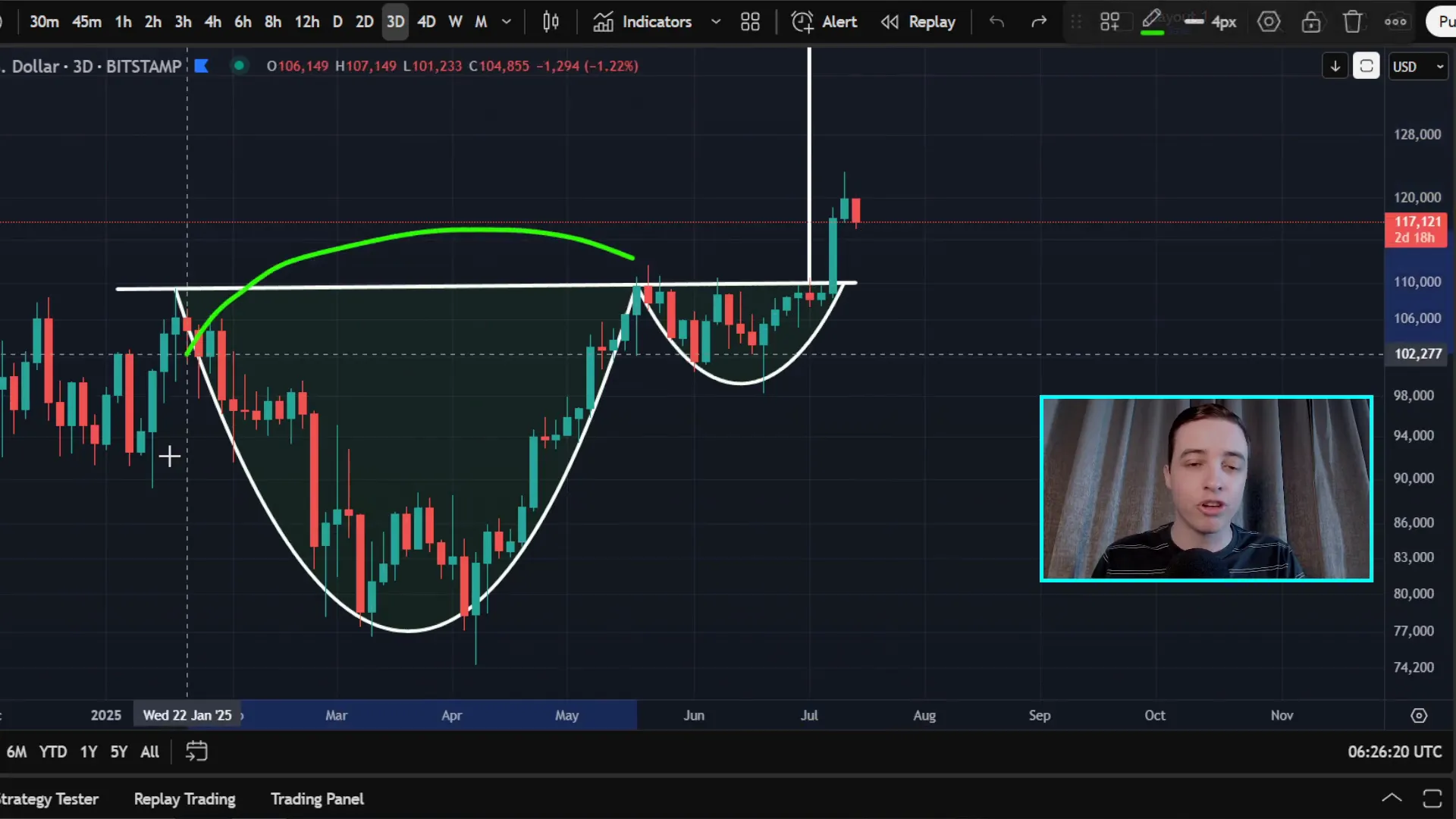
Task: Set date range to 6M
Action: click(17, 752)
